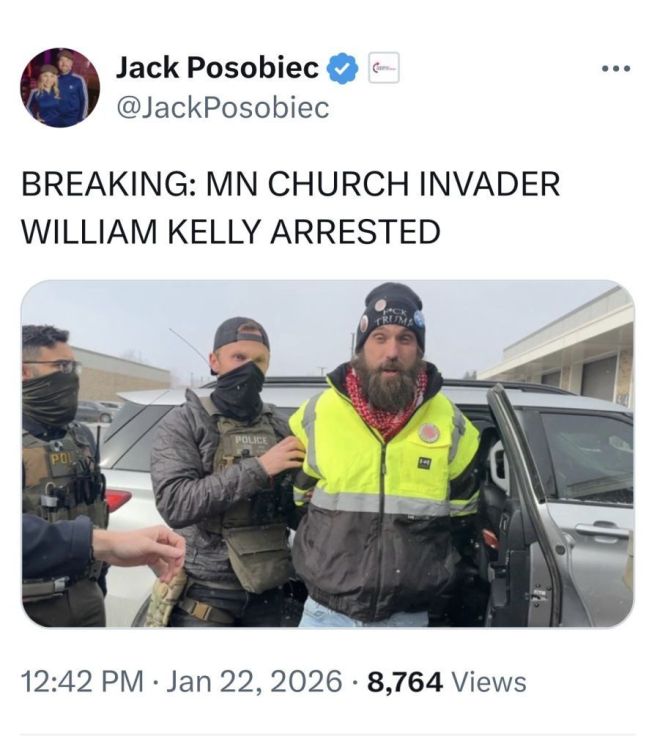
Task: Open the tweet's three-dot more options menu
Action: click(616, 69)
